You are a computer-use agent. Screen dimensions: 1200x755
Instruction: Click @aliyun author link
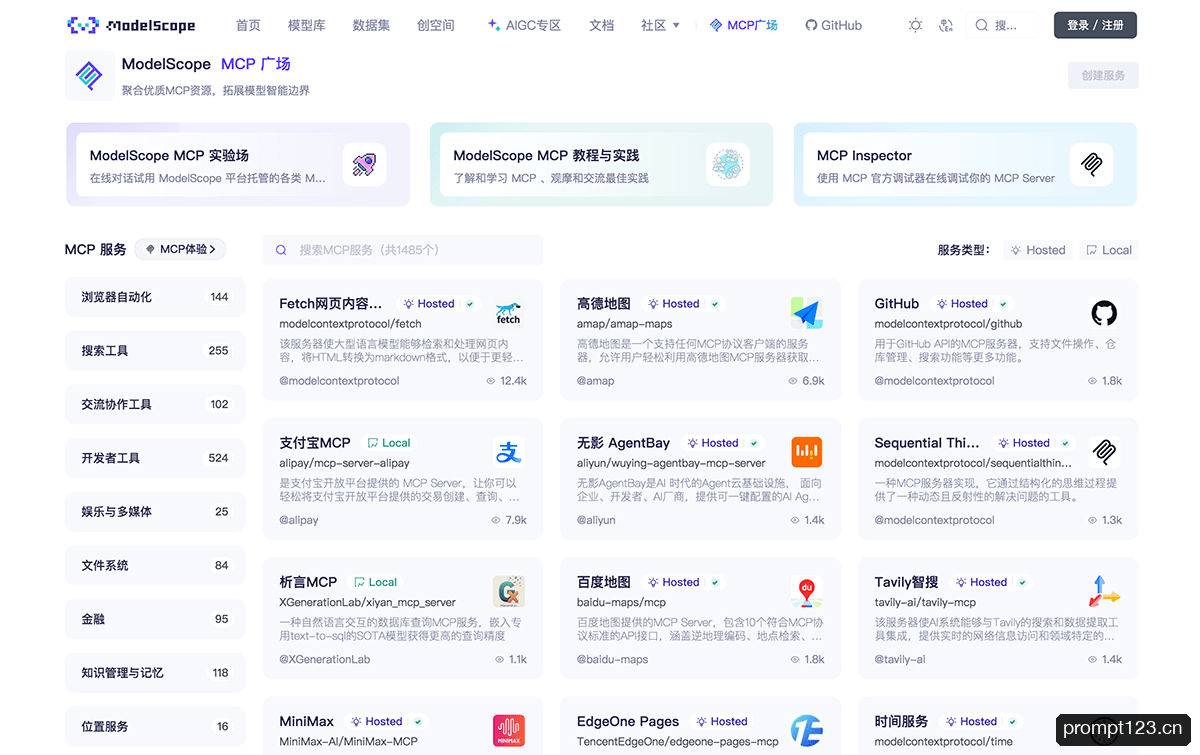pos(596,520)
